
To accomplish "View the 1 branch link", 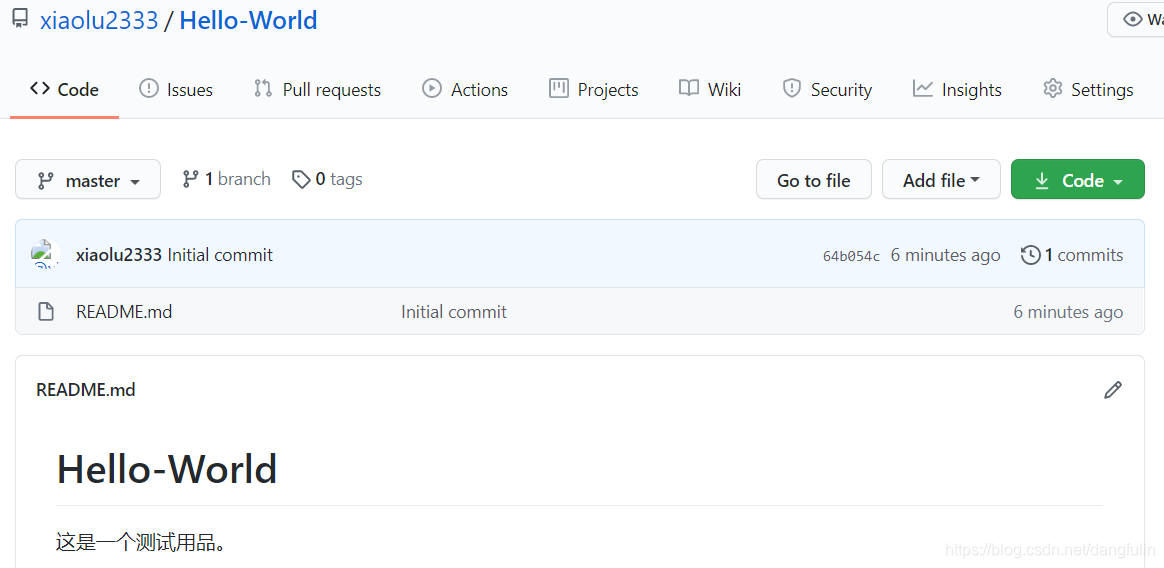I will [x=226, y=179].
